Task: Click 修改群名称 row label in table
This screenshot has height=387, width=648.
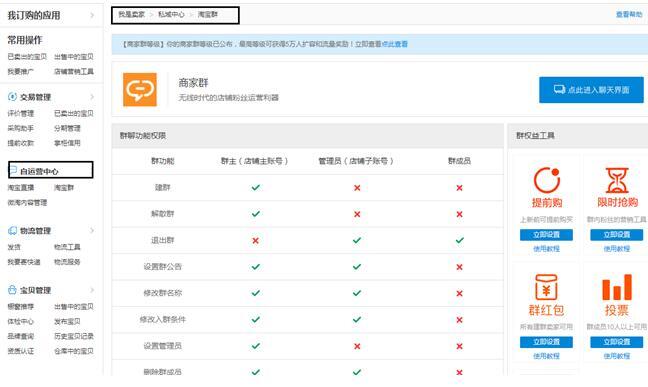Action: pos(162,293)
